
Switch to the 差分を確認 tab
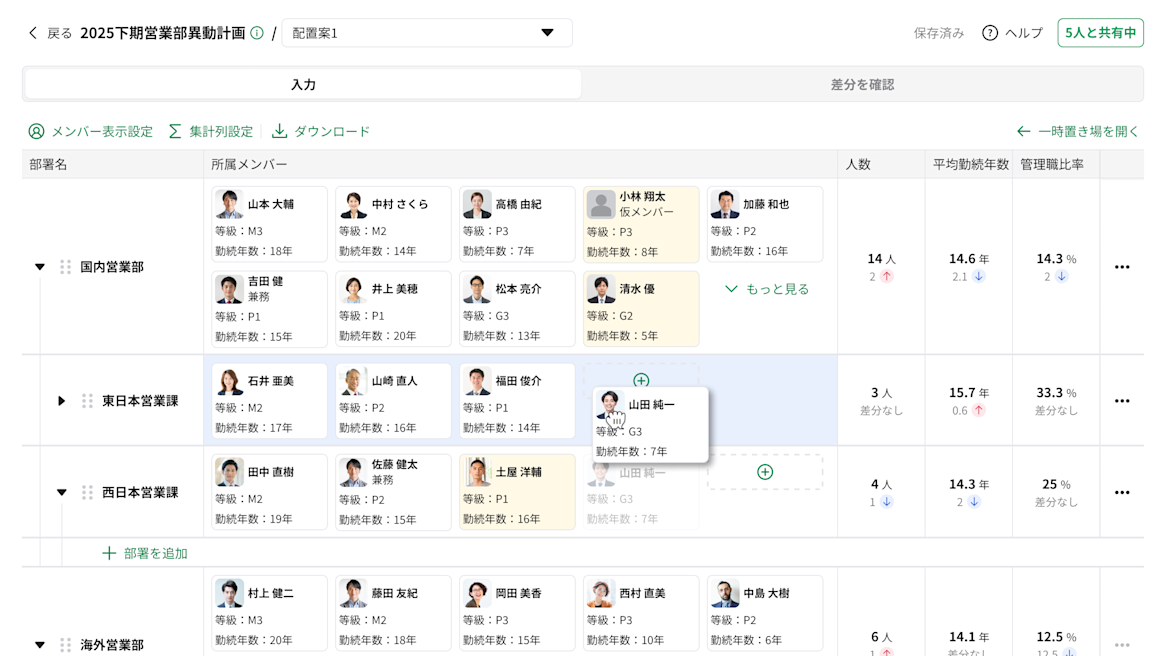tap(862, 84)
